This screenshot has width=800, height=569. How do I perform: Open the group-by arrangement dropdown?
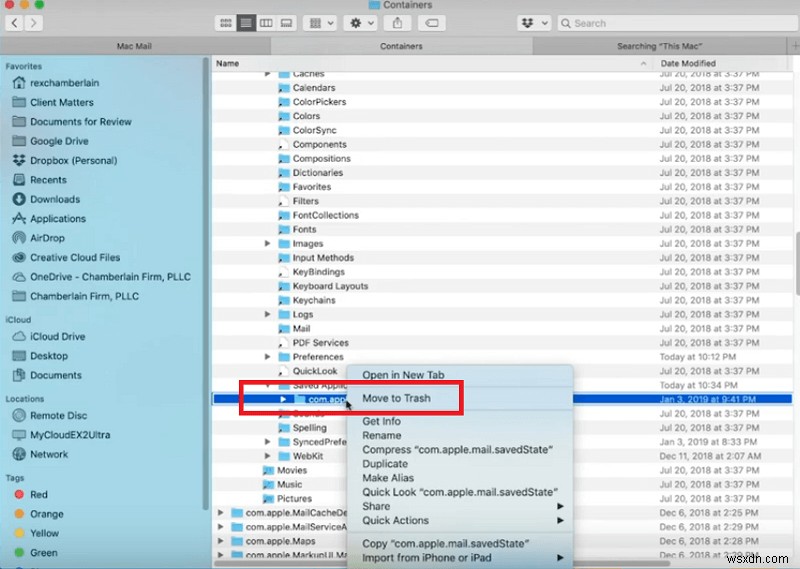320,23
